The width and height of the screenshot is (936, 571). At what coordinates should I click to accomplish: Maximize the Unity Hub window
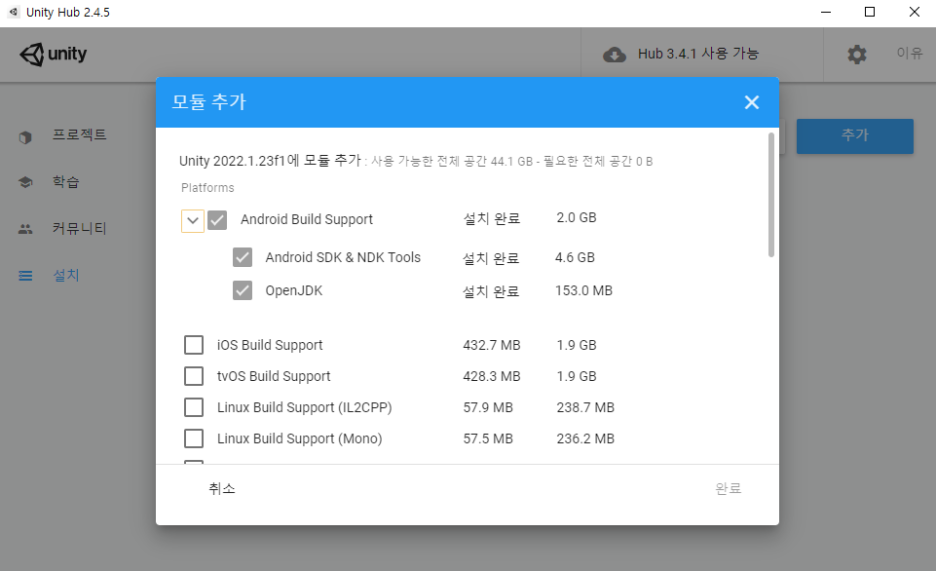point(870,12)
